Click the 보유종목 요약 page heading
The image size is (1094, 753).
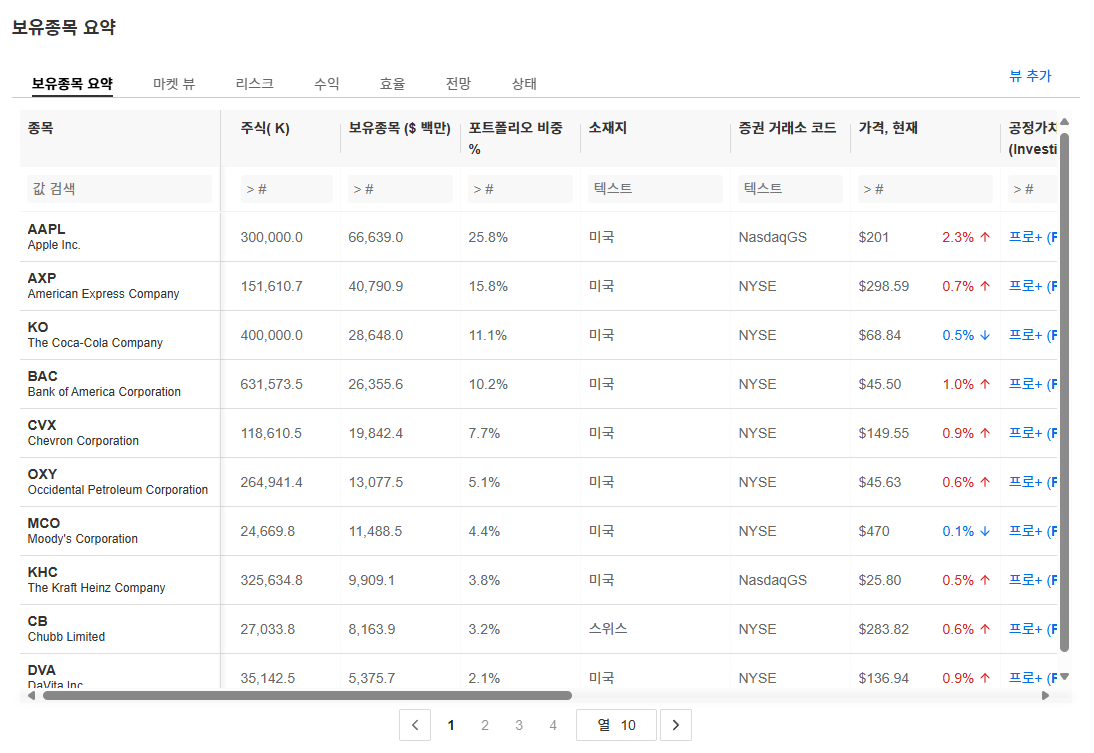click(x=63, y=27)
